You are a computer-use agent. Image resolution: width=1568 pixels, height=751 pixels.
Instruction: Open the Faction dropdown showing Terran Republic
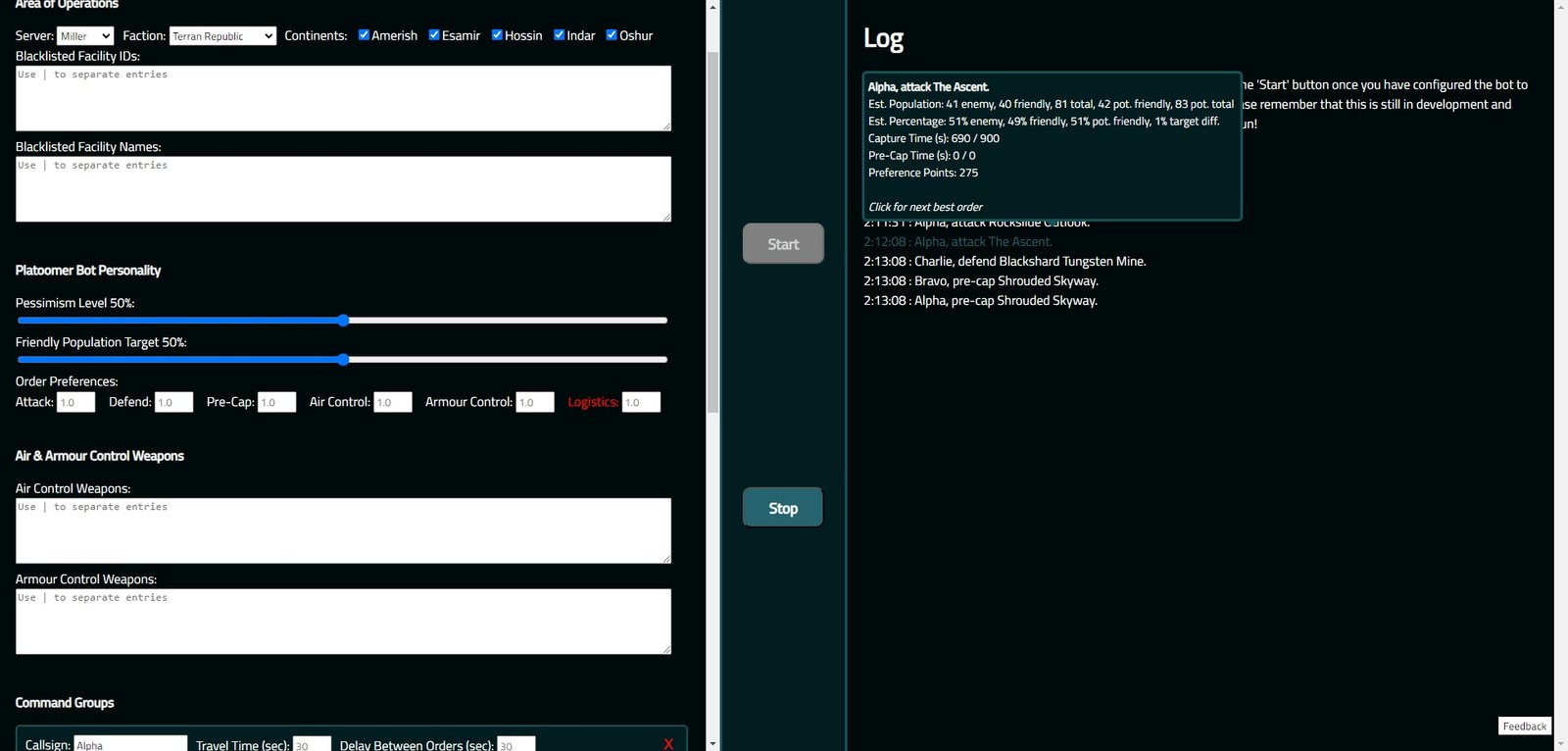222,36
